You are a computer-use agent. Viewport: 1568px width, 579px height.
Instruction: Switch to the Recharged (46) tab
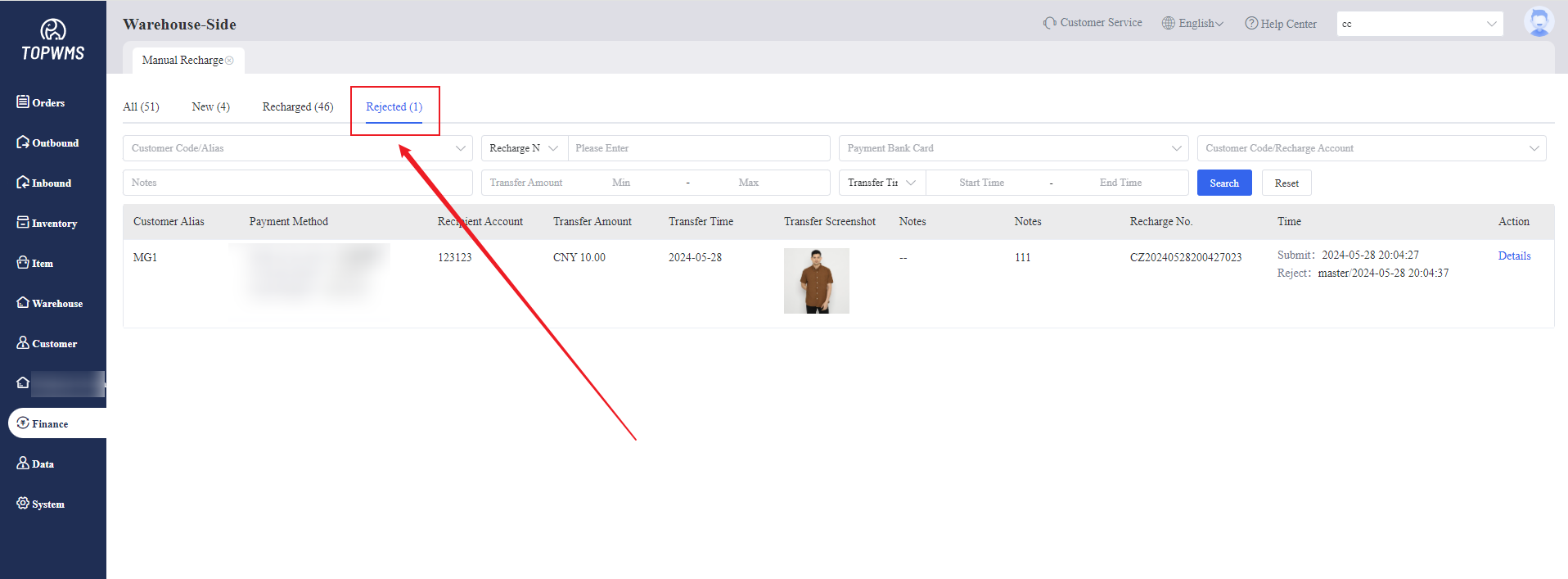coord(298,106)
